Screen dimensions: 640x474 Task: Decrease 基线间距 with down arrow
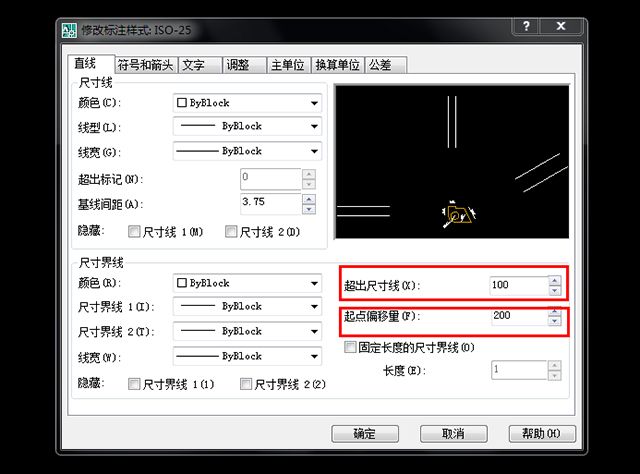tap(309, 209)
